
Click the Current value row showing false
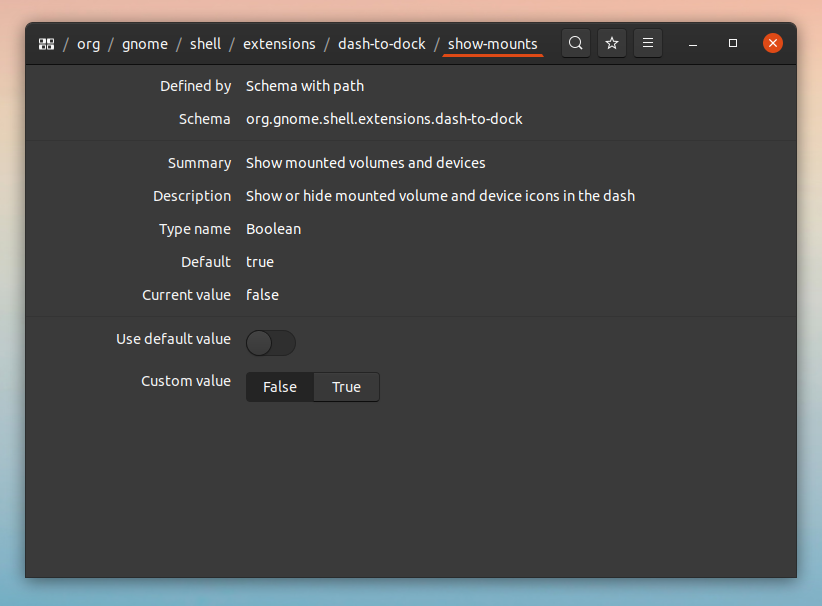pos(262,295)
